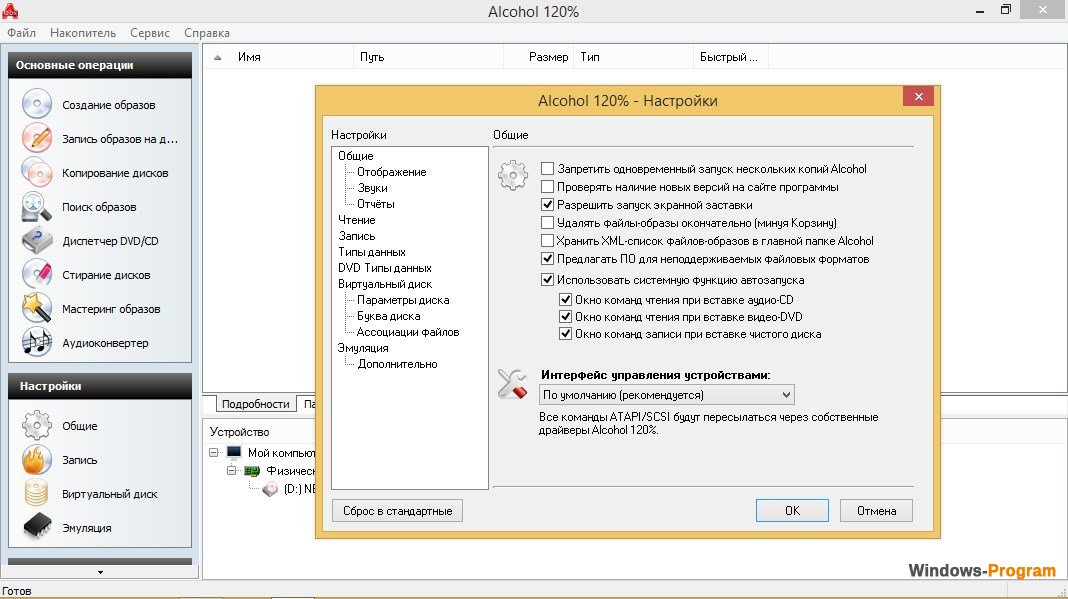1068x599 pixels.
Task: Close the Настройки dialog with X
Action: (918, 96)
